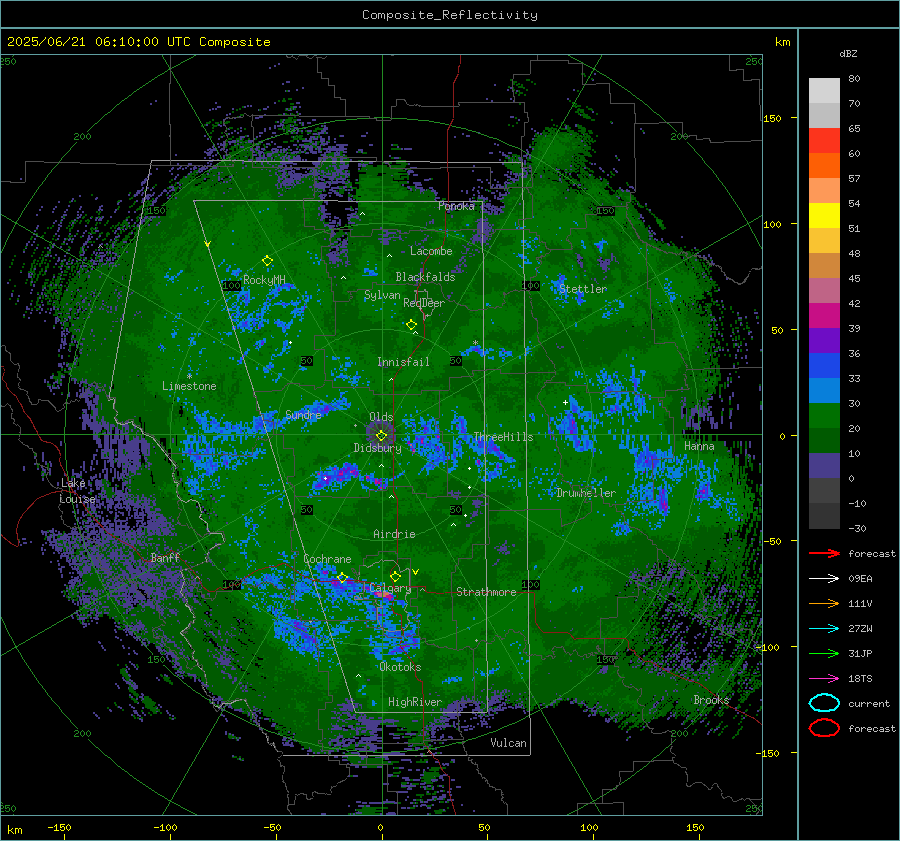
Task: Click the Cochrane city label
Action: (x=327, y=559)
